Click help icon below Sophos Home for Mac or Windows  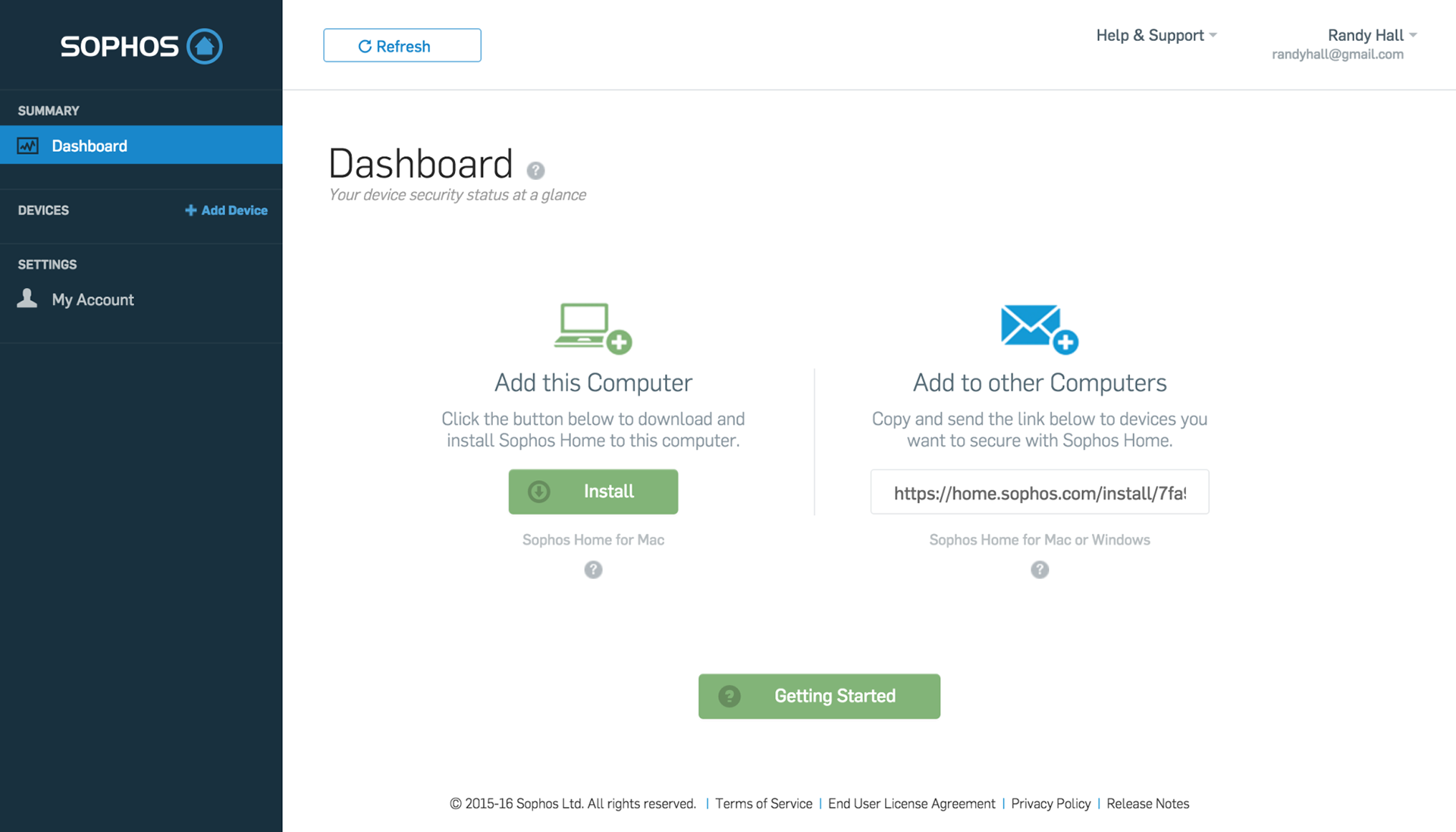[x=1040, y=570]
